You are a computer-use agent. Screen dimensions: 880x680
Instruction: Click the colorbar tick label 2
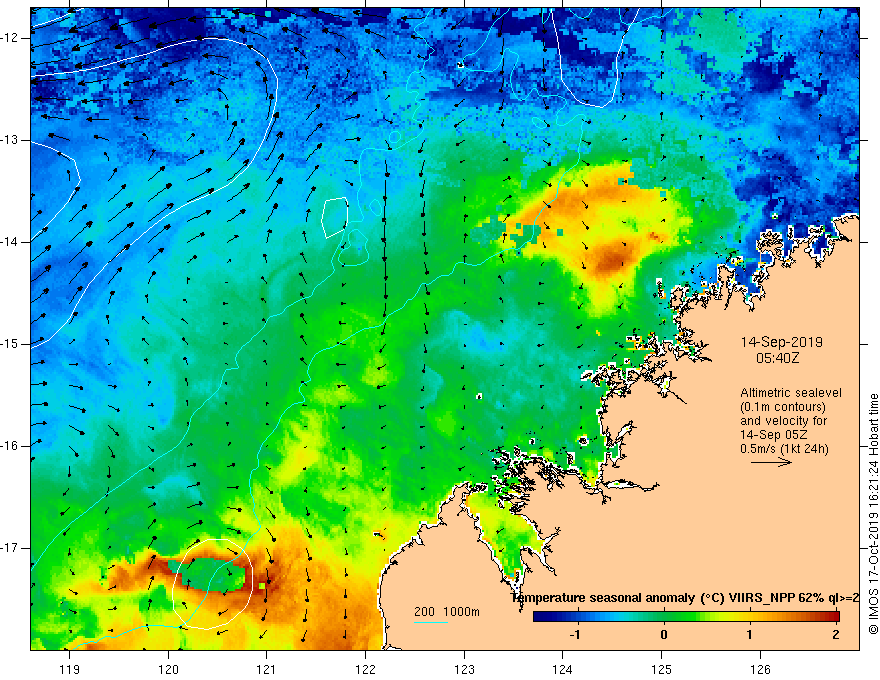[x=836, y=635]
